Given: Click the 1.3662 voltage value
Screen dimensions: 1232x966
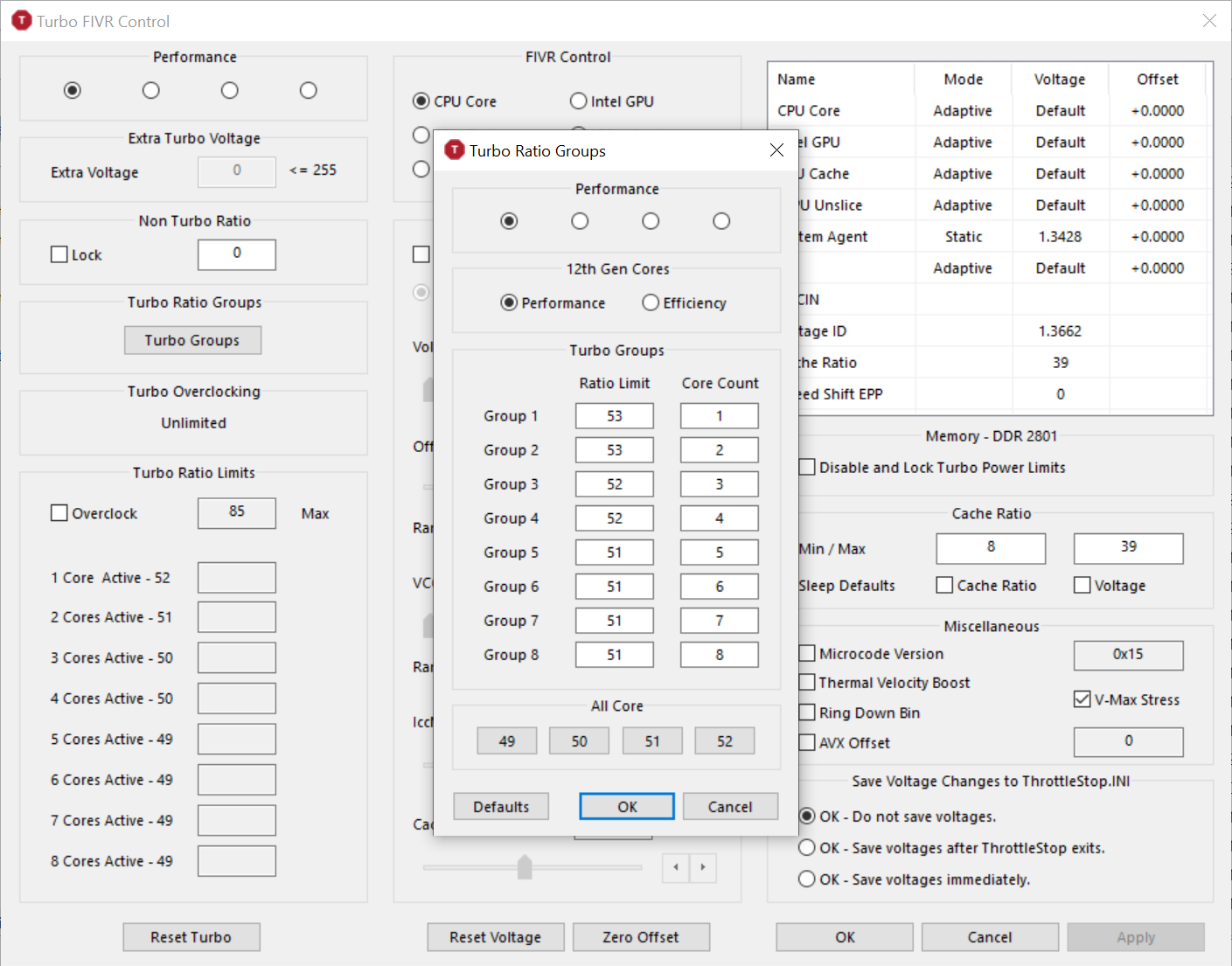Looking at the screenshot, I should (1060, 331).
